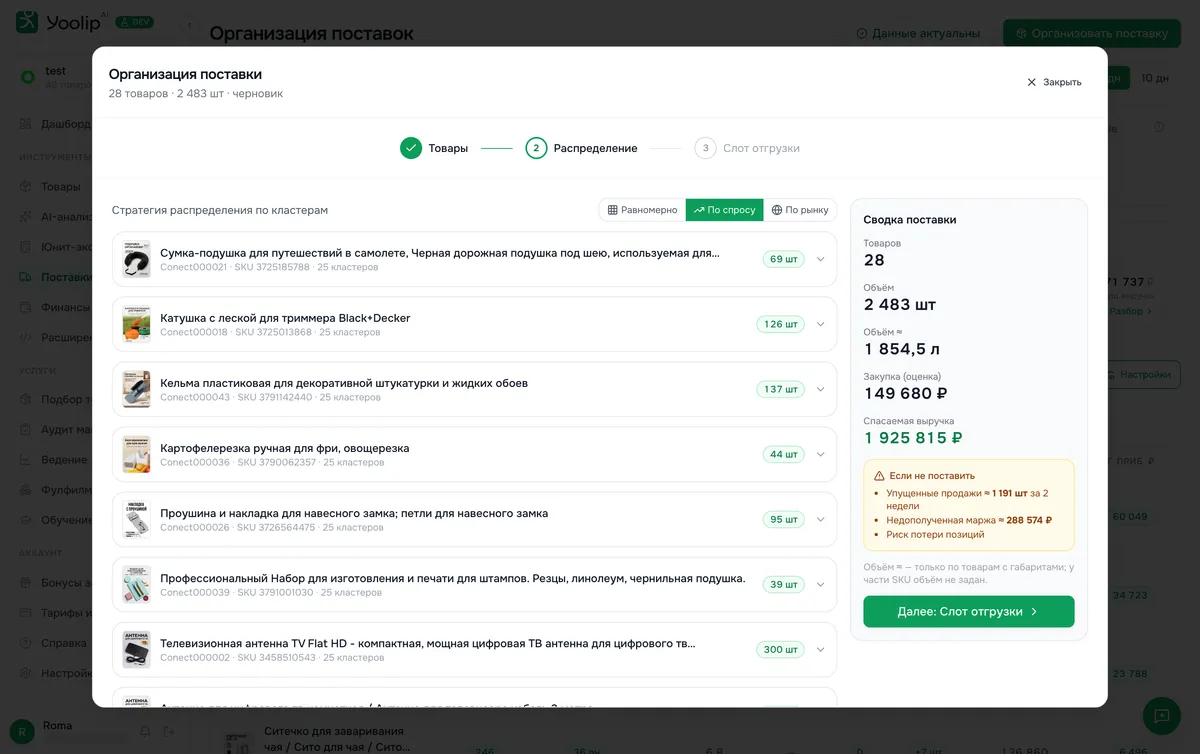
Task: Select the Равномерно distribution strategy
Action: 642,210
